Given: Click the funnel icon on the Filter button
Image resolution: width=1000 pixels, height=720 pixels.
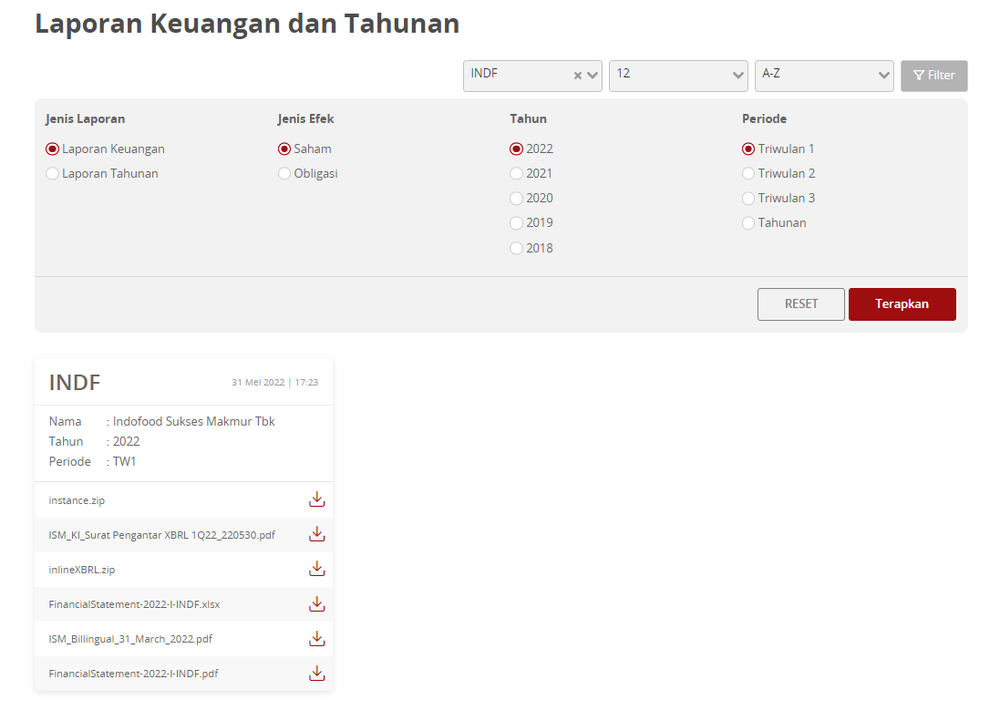Looking at the screenshot, I should click(919, 75).
